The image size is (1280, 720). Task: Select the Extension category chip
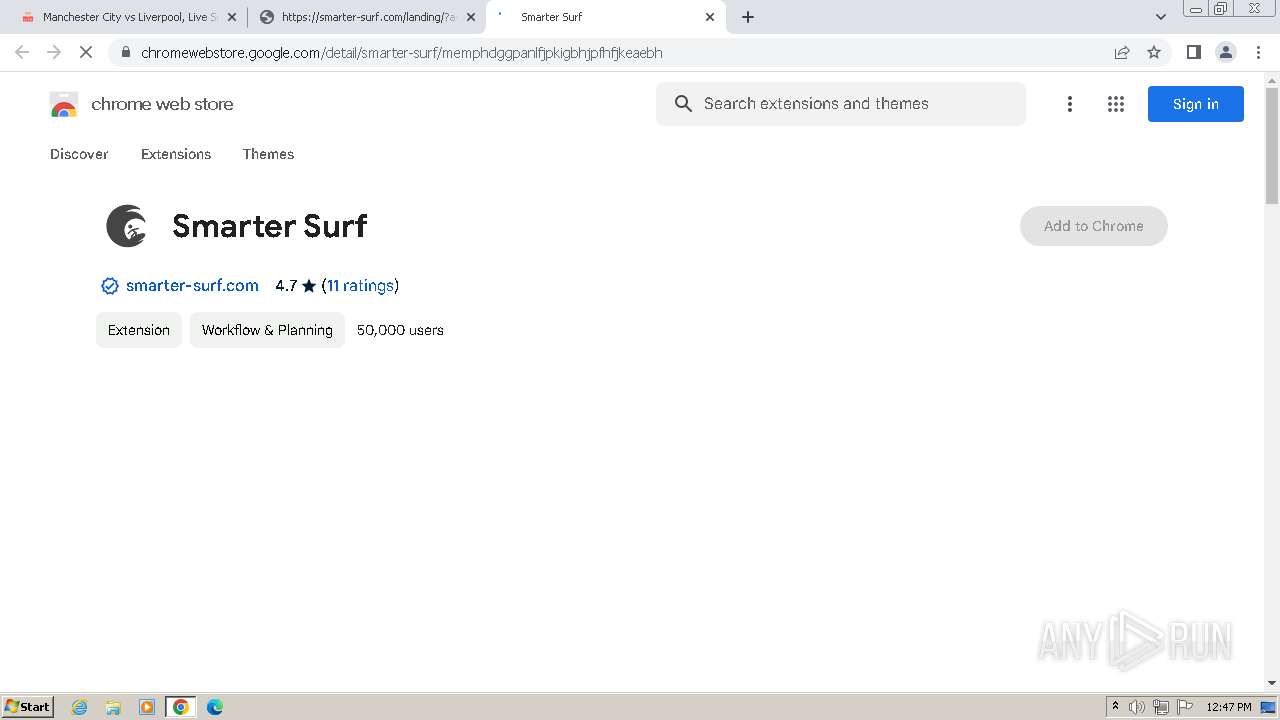[139, 330]
